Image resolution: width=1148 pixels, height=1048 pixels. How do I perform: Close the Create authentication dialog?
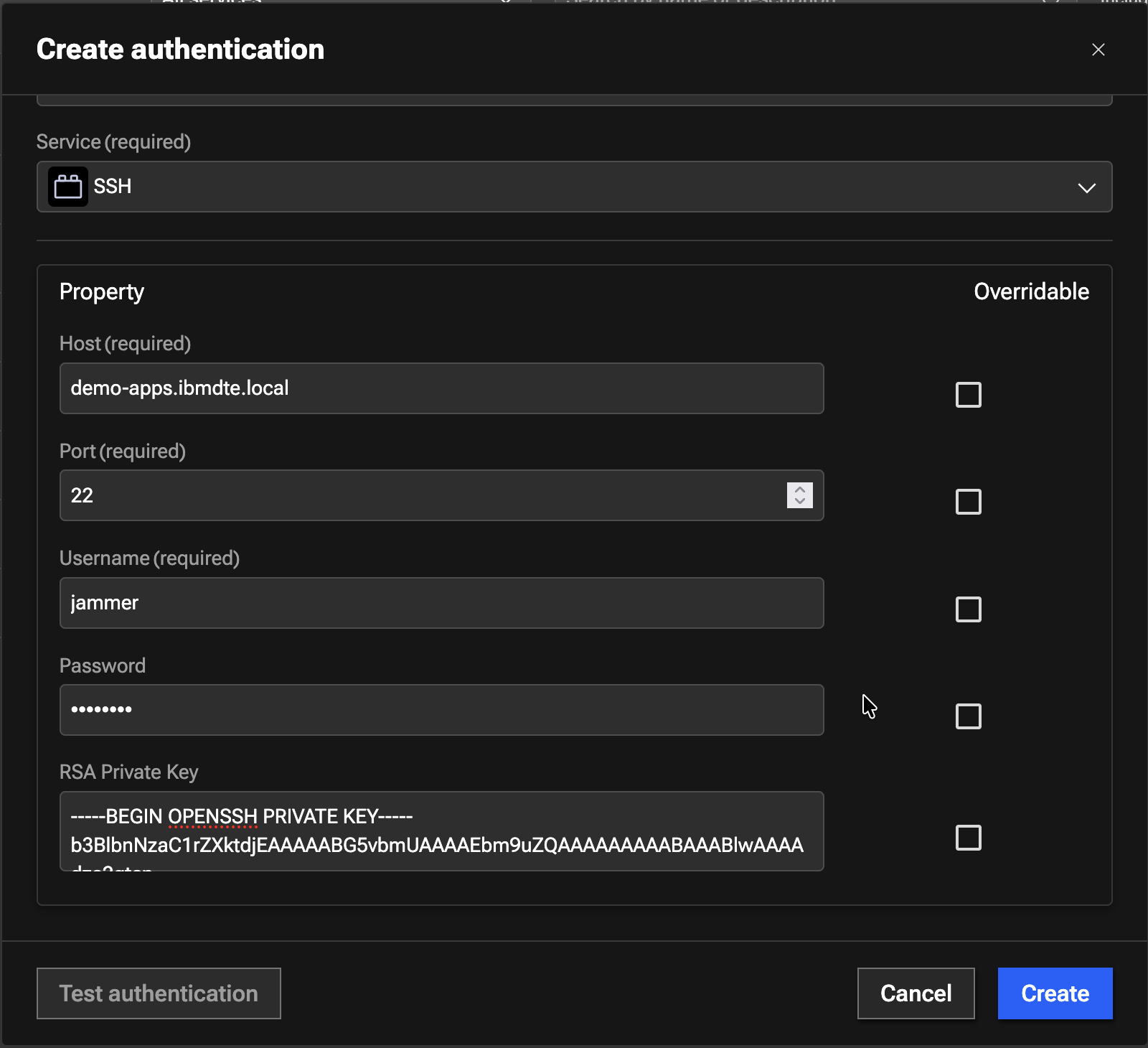coord(1098,50)
